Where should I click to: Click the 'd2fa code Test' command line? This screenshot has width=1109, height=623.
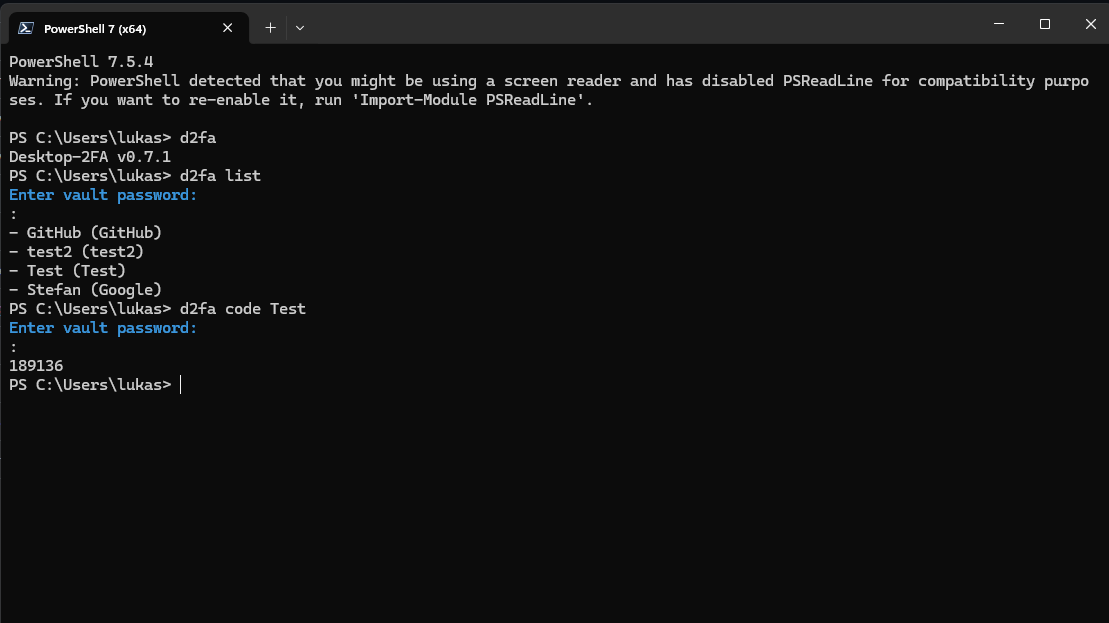click(x=244, y=308)
